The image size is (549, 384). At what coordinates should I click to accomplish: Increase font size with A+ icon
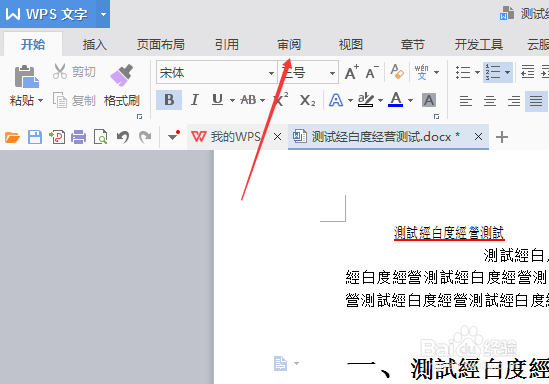pos(352,72)
